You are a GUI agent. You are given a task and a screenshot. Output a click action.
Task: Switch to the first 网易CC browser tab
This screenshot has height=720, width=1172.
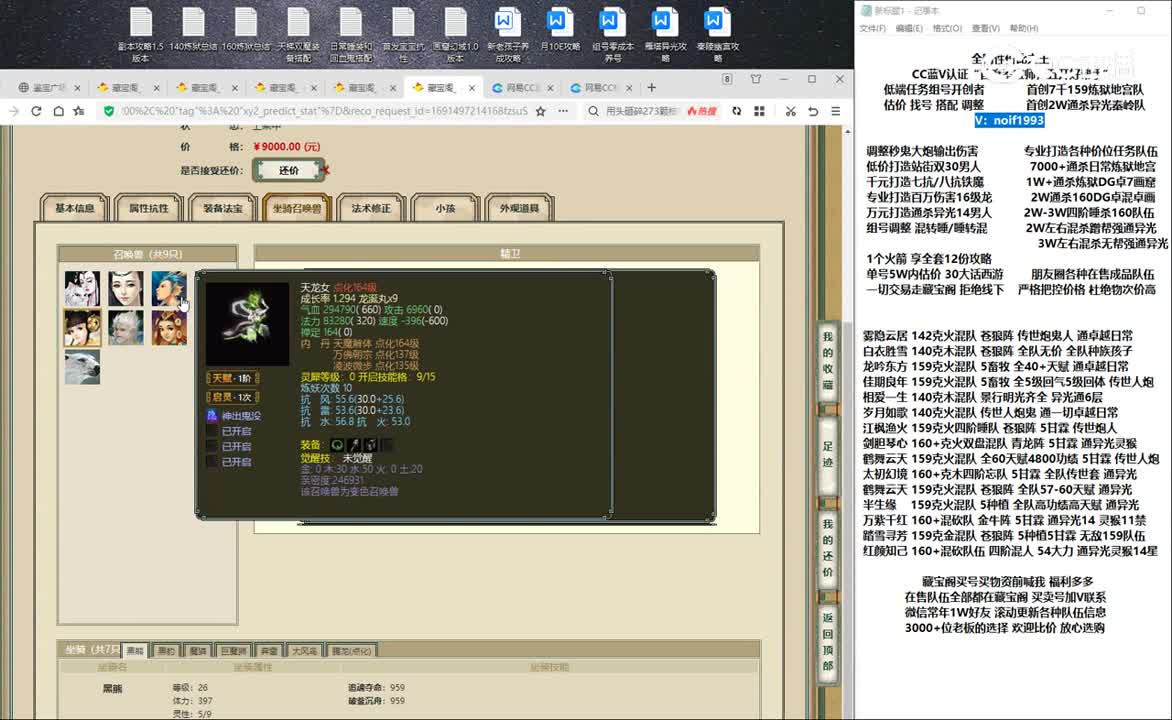coord(522,87)
